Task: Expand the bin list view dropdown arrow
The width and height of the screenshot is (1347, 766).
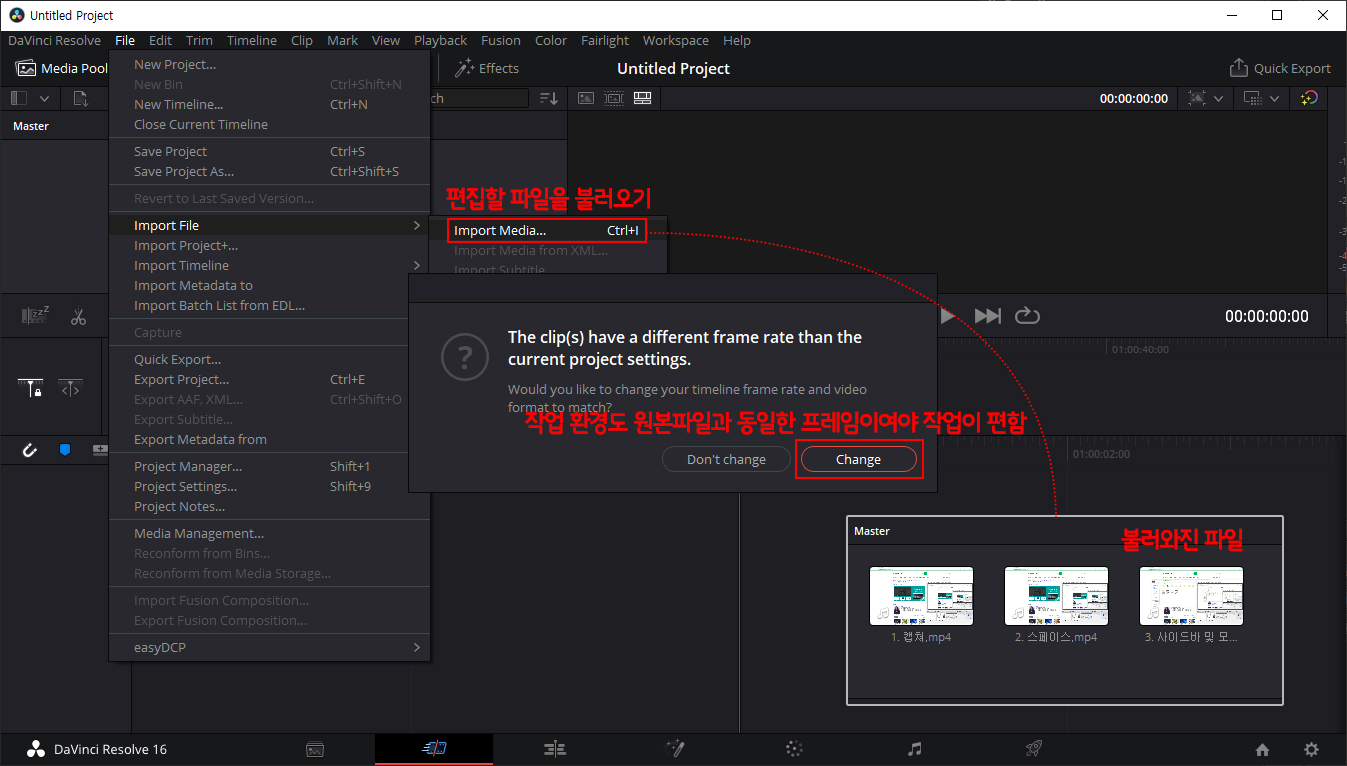Action: pyautogui.click(x=45, y=98)
